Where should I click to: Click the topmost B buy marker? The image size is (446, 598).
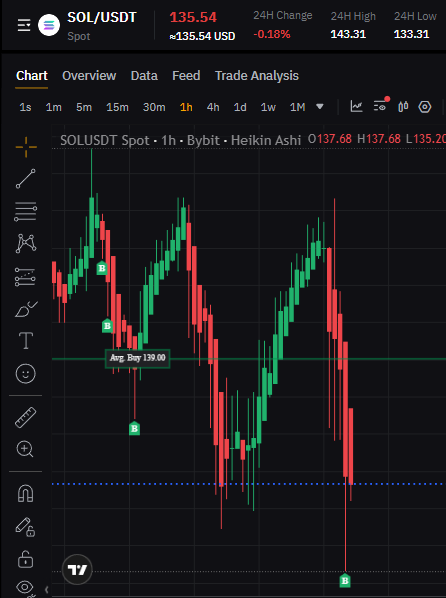(101, 268)
